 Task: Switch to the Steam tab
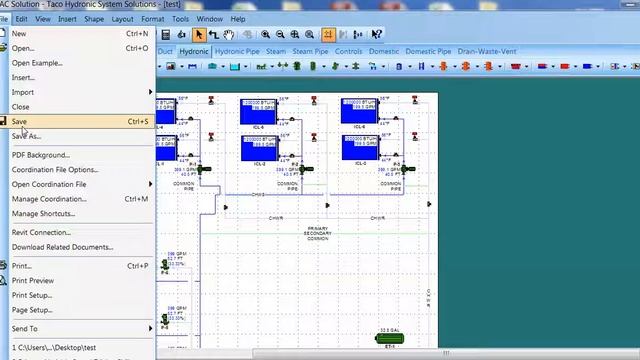click(276, 52)
